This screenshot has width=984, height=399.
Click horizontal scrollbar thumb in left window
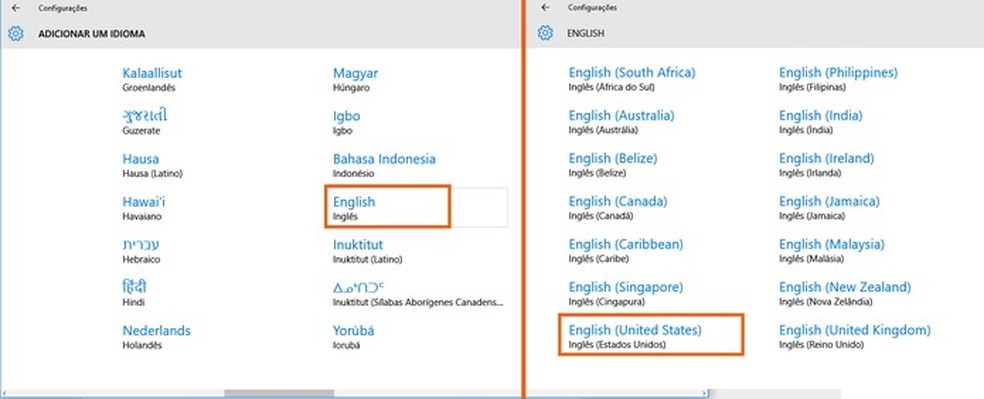(x=279, y=393)
